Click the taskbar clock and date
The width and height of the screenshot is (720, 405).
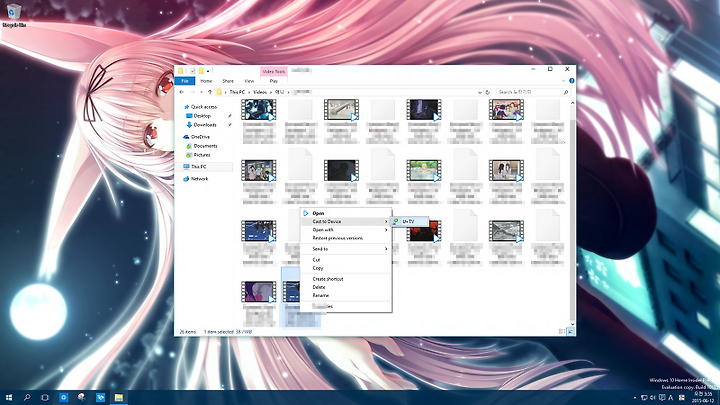coord(703,397)
